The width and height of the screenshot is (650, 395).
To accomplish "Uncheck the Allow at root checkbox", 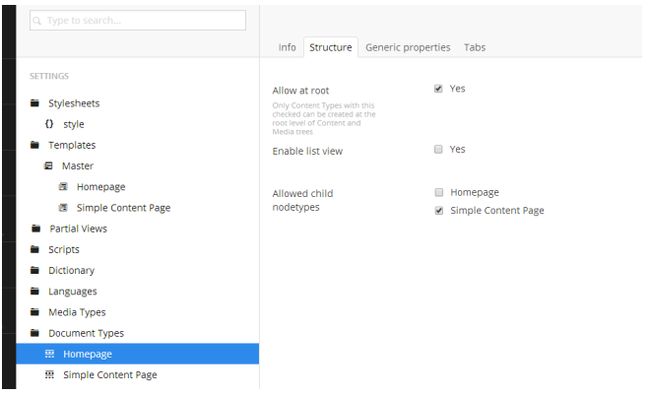I will (438, 89).
